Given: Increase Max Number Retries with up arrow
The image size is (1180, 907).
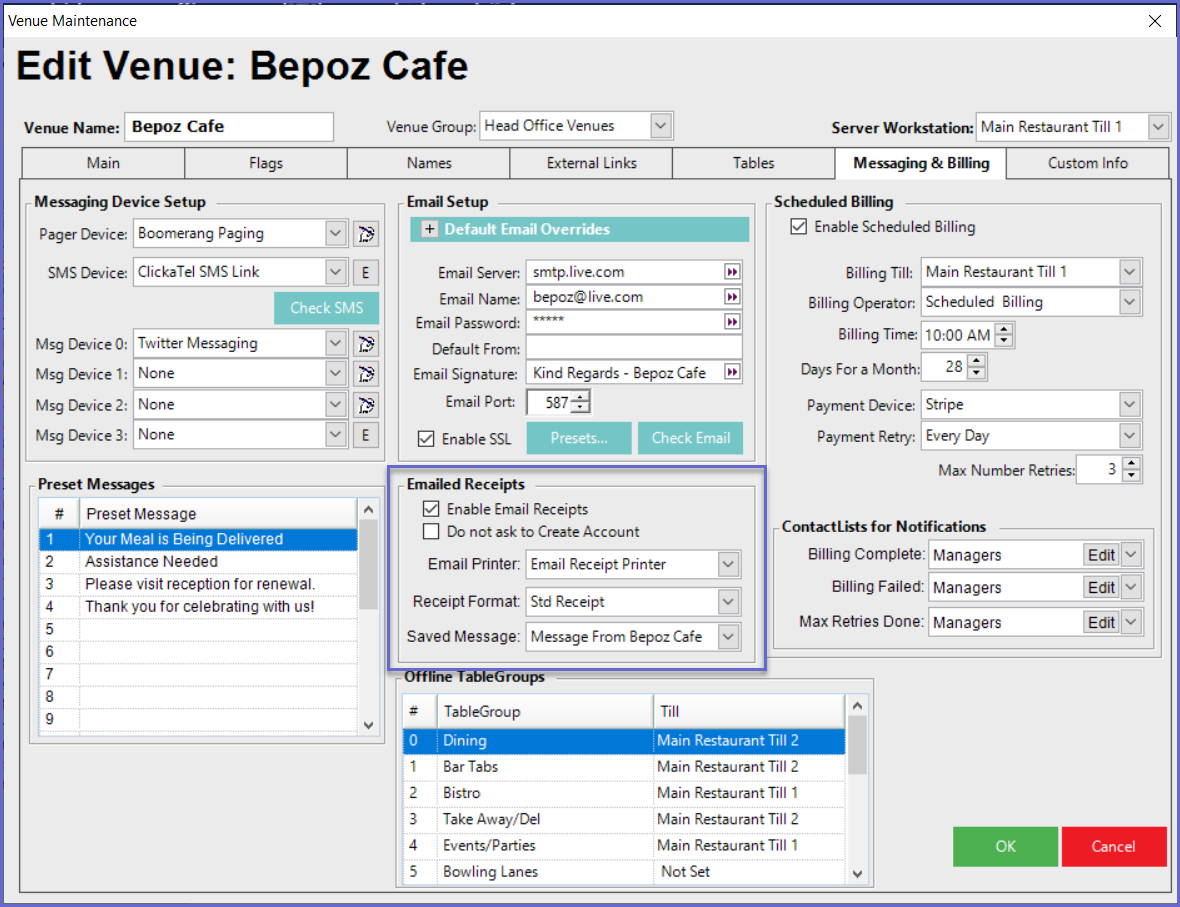Looking at the screenshot, I should click(1131, 464).
